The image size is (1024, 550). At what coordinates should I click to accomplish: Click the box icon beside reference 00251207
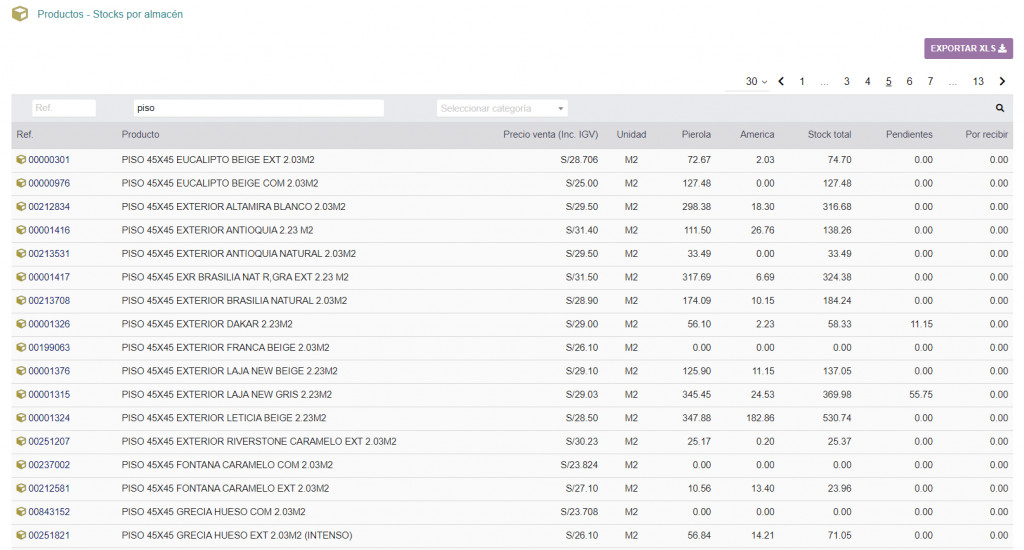click(20, 441)
